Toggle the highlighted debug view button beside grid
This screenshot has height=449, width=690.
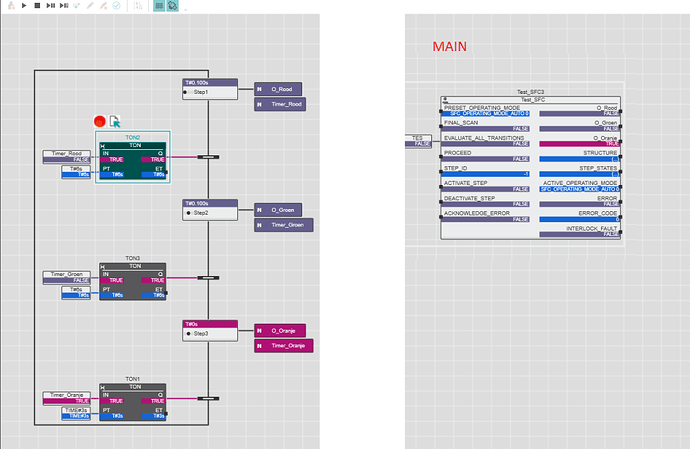172,6
